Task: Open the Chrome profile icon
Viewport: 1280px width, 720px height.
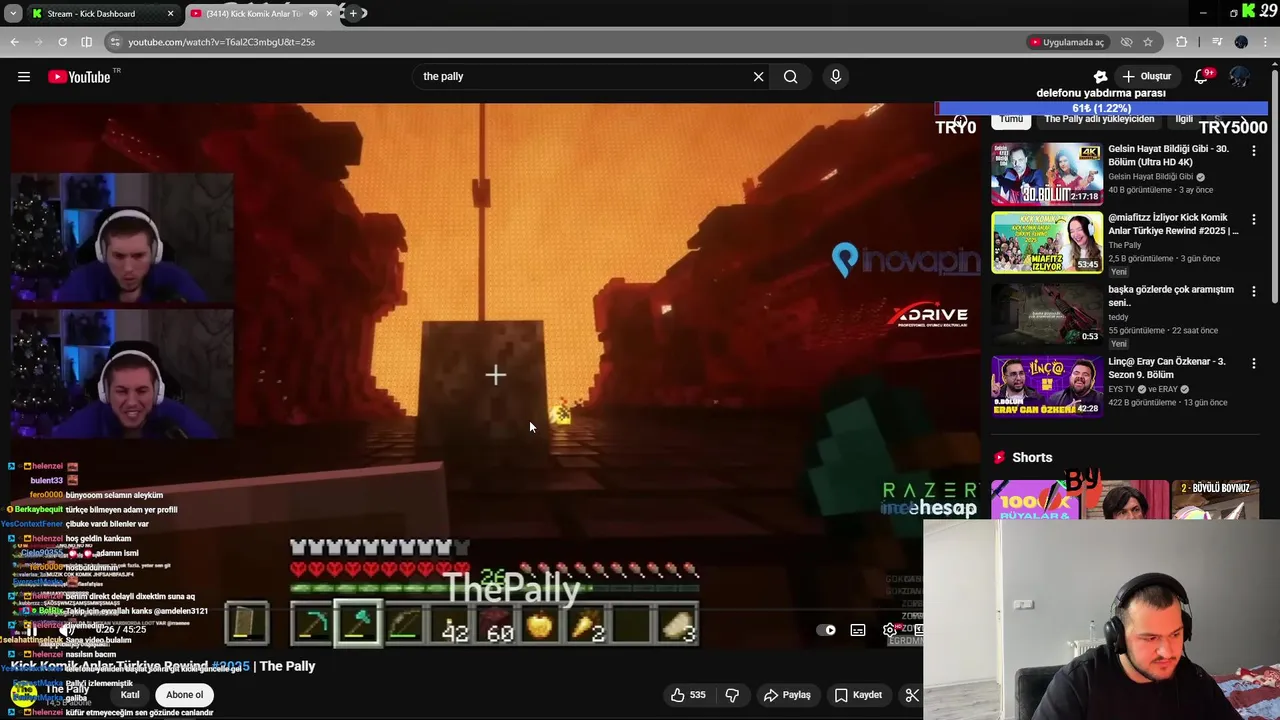Action: click(x=1241, y=42)
